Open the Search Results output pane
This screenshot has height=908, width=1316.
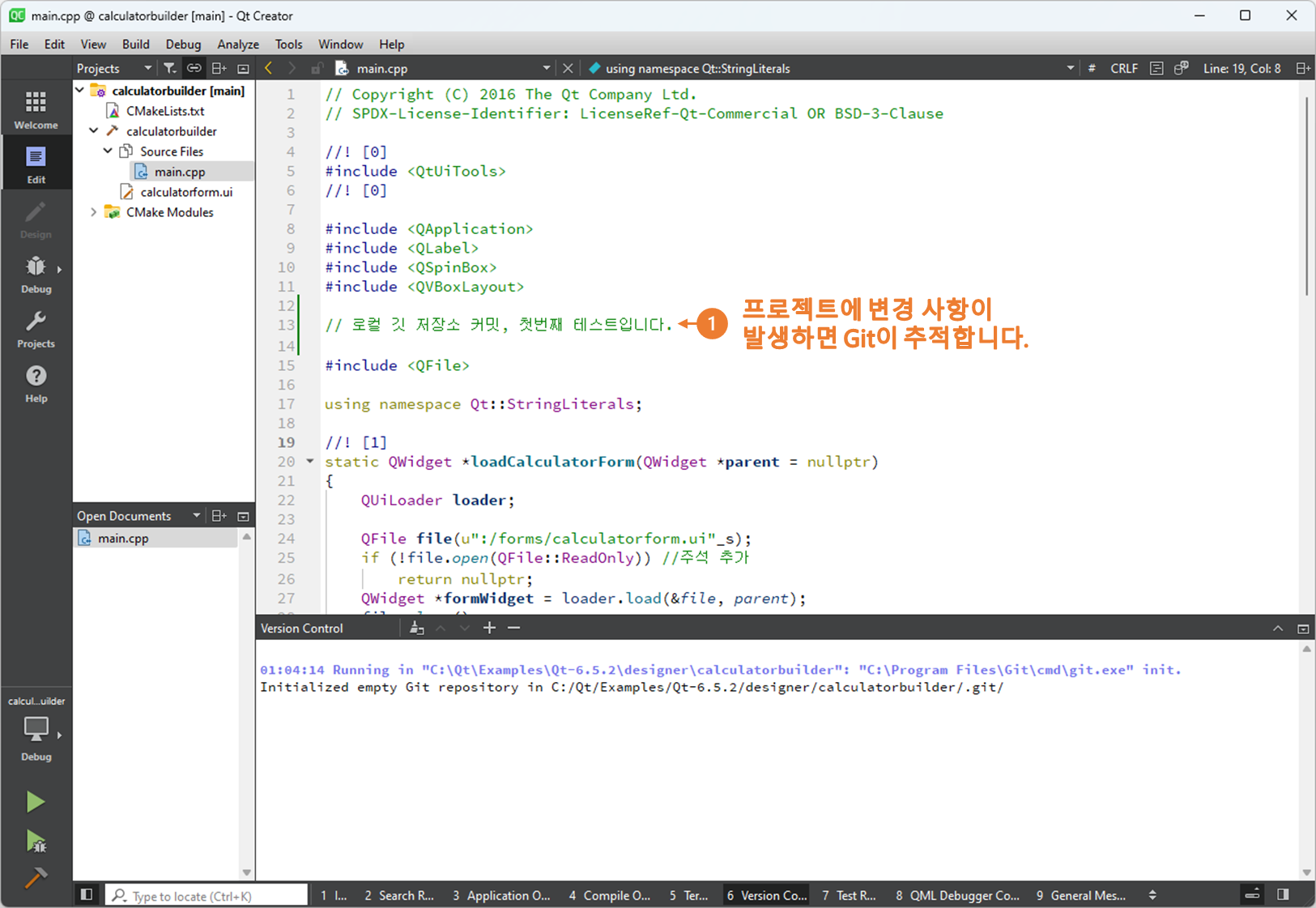coord(399,895)
